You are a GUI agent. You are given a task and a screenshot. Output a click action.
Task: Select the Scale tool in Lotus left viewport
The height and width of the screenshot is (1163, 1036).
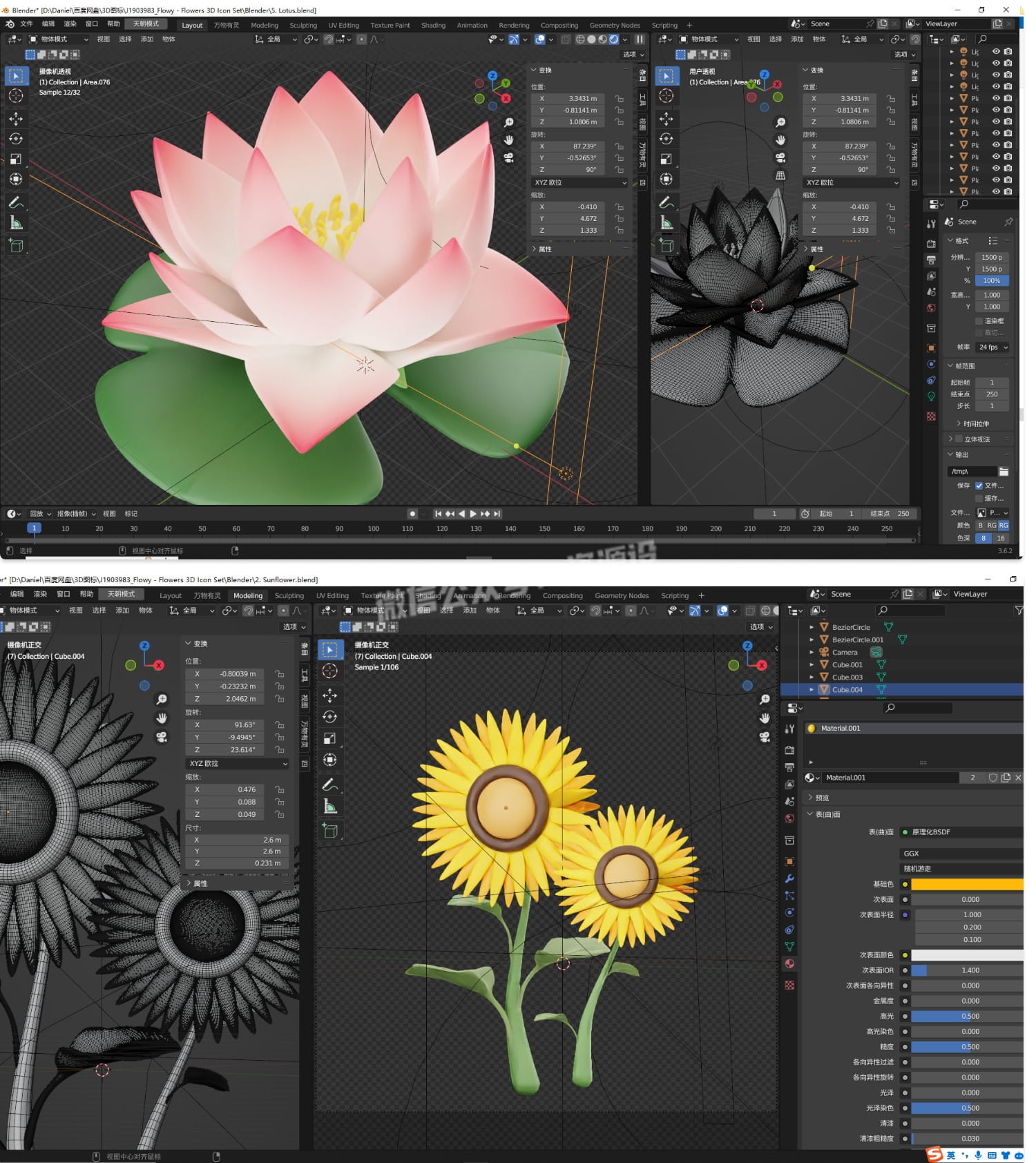click(16, 159)
